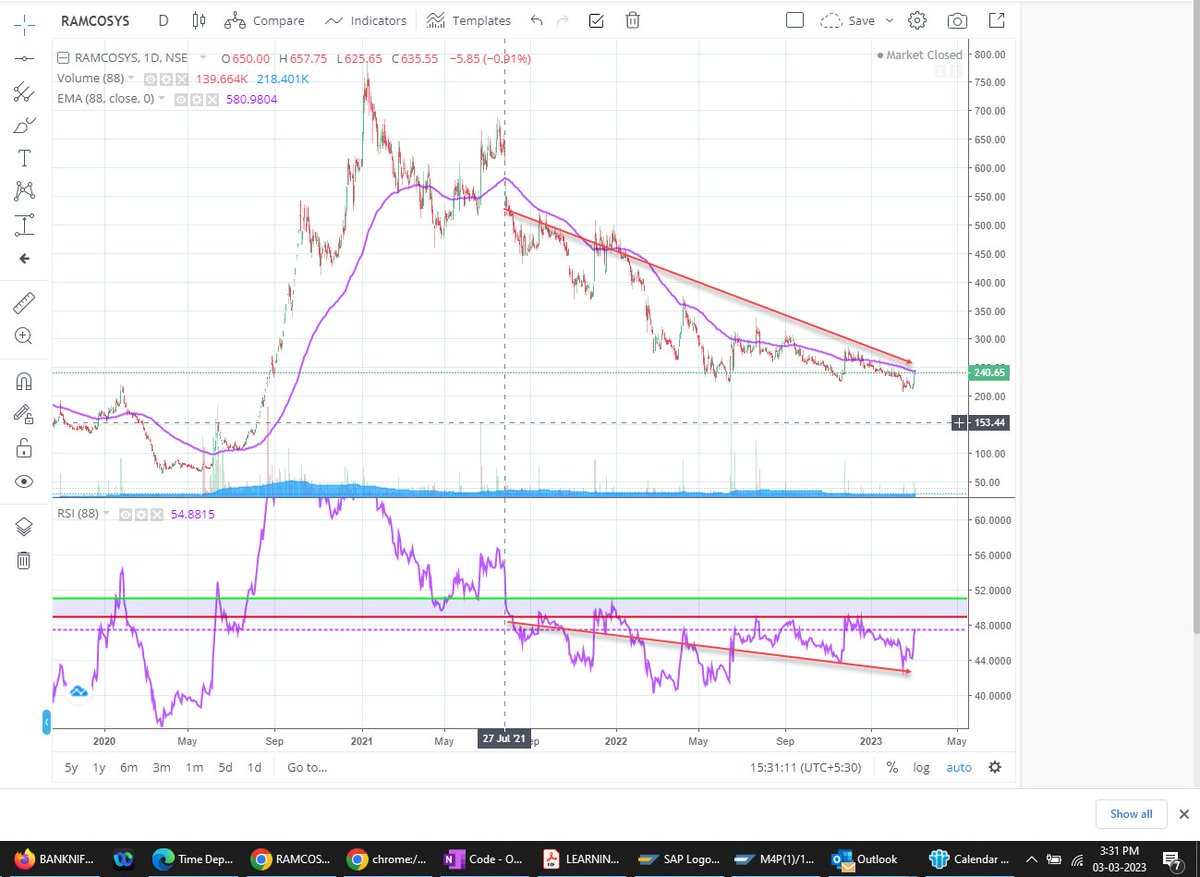This screenshot has height=877, width=1200.
Task: Open the Firefox BANKNIF... taskbar window
Action: (x=53, y=859)
